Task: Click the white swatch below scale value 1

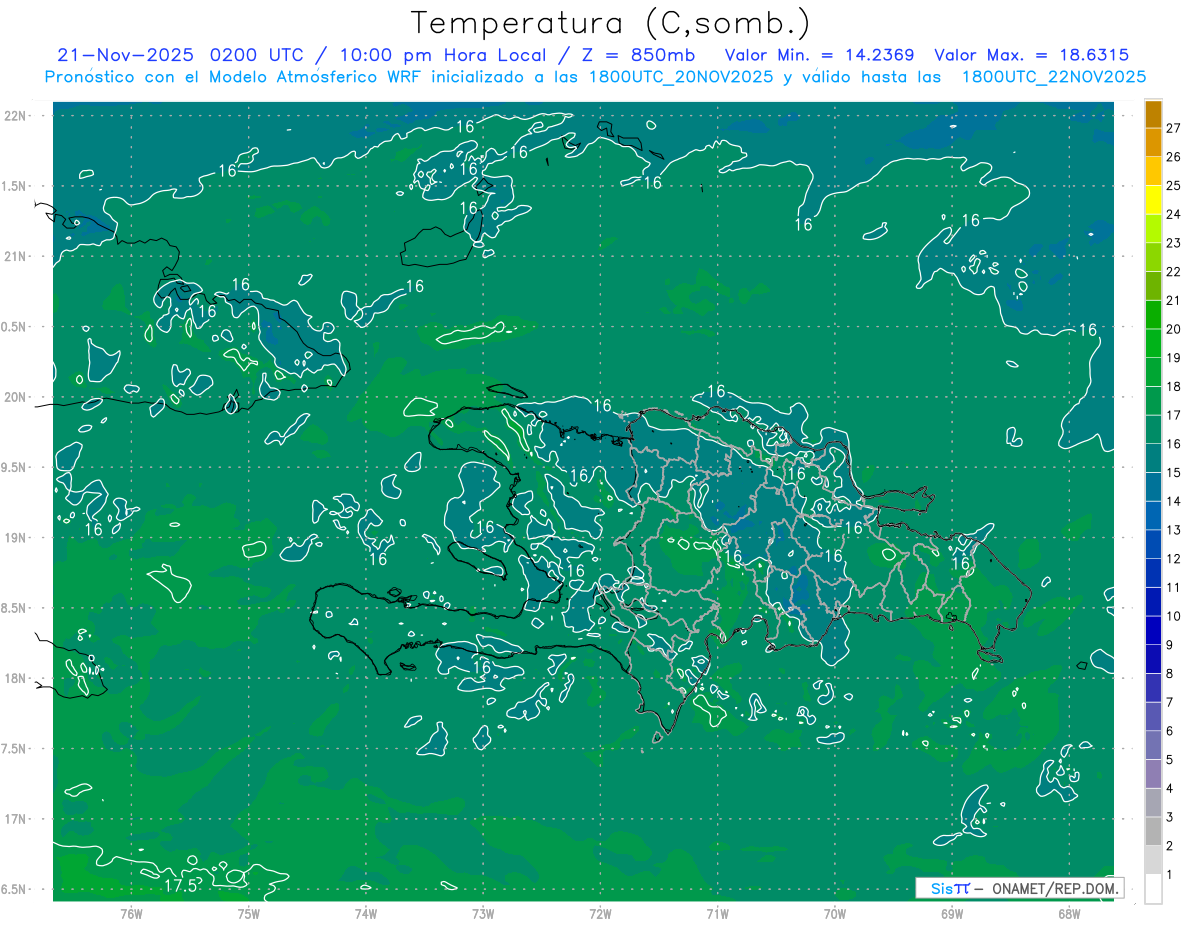Action: click(1153, 889)
